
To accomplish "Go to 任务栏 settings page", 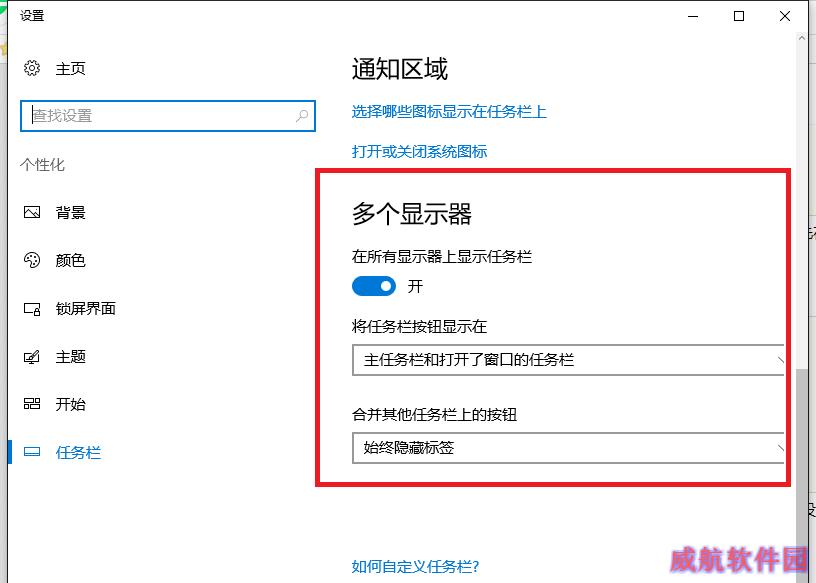I will tap(78, 452).
